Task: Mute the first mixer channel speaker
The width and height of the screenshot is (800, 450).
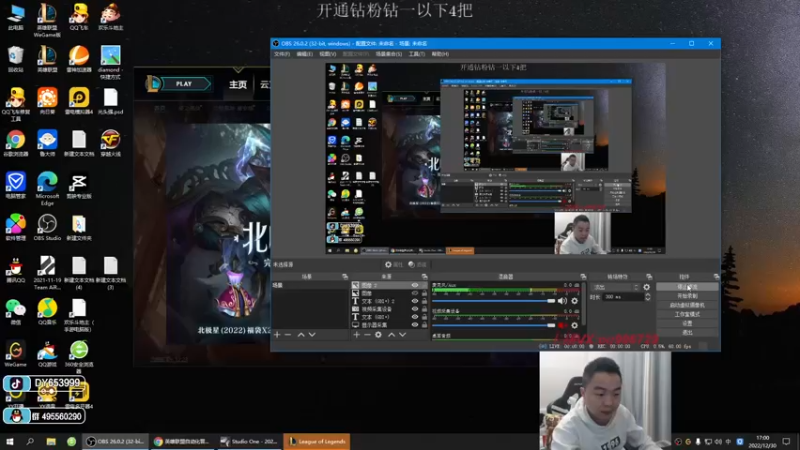Action: [x=562, y=301]
